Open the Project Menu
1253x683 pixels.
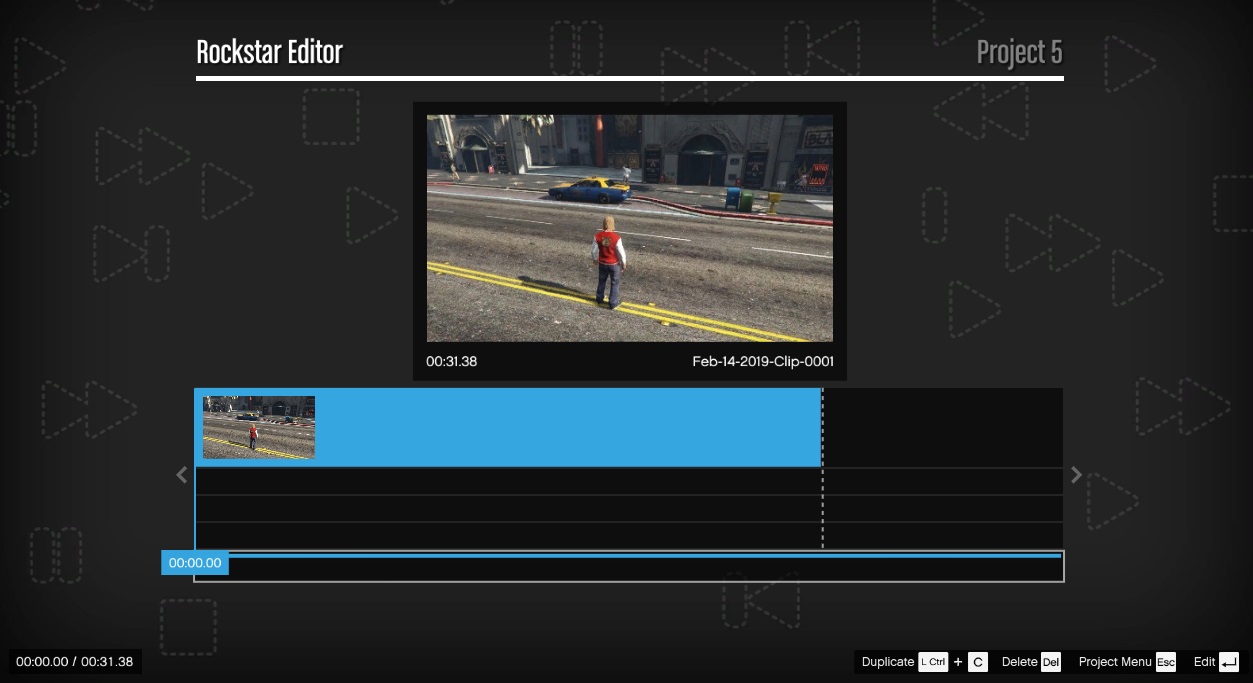coord(1115,662)
